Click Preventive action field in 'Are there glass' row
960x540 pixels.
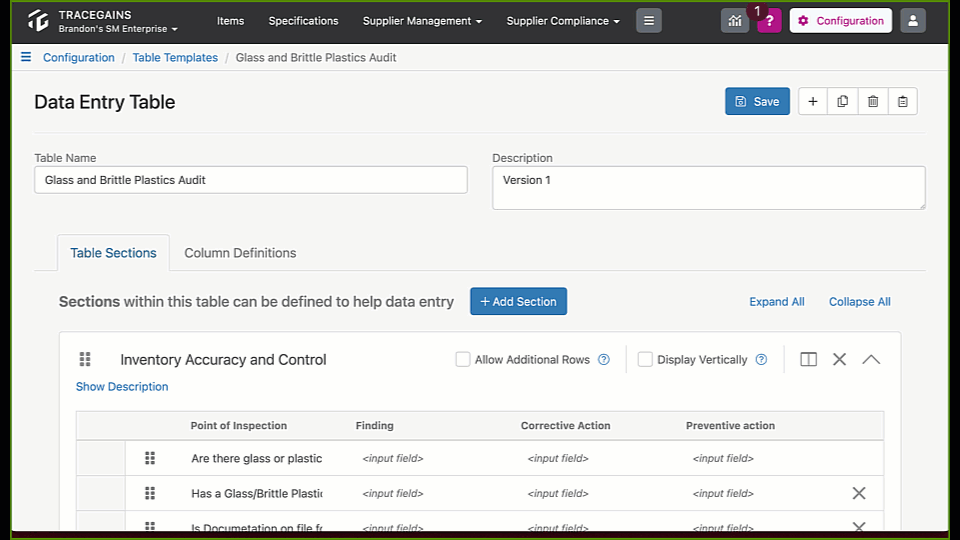point(723,458)
